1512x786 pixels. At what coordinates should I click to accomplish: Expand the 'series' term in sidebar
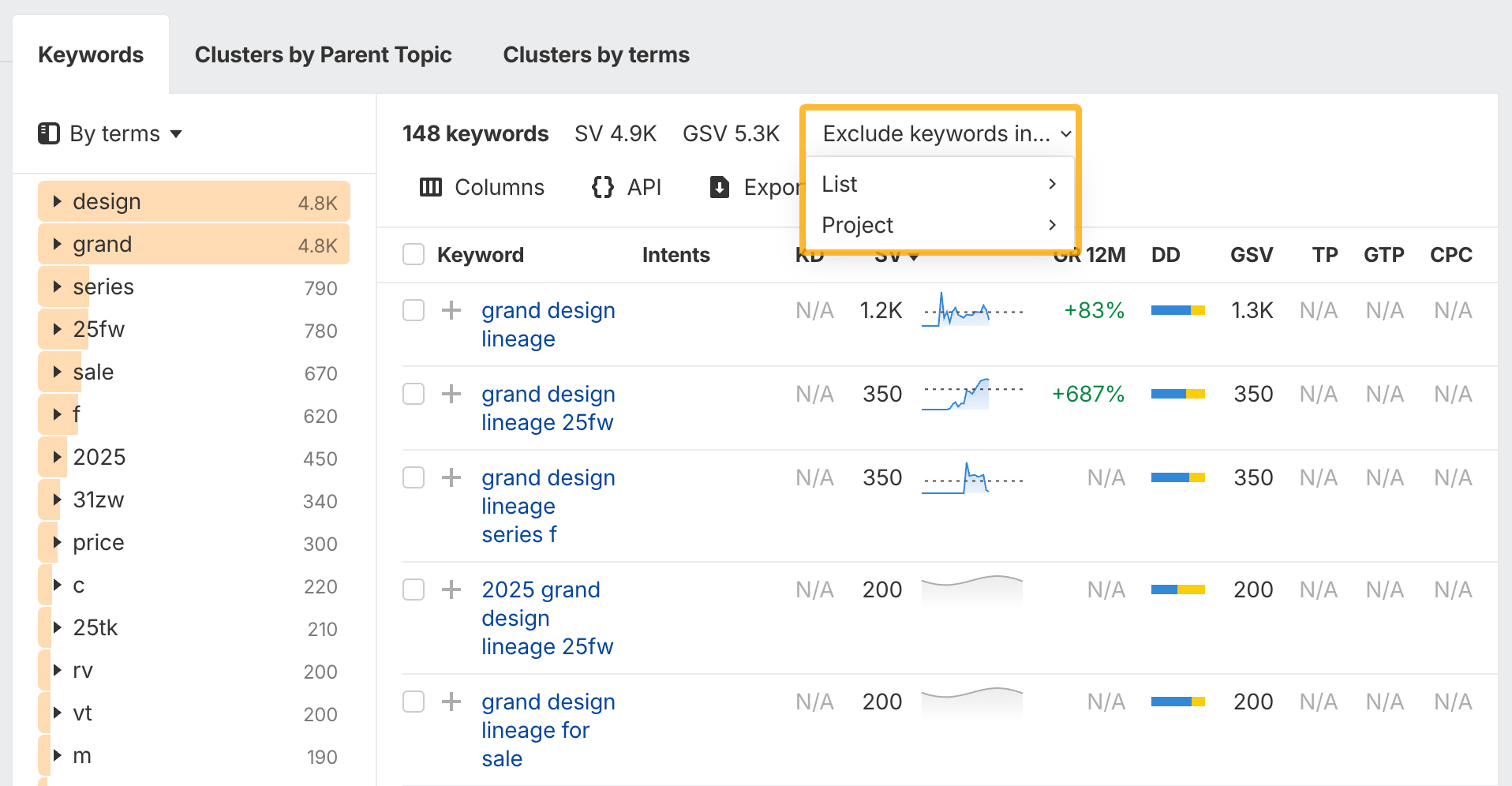coord(57,286)
